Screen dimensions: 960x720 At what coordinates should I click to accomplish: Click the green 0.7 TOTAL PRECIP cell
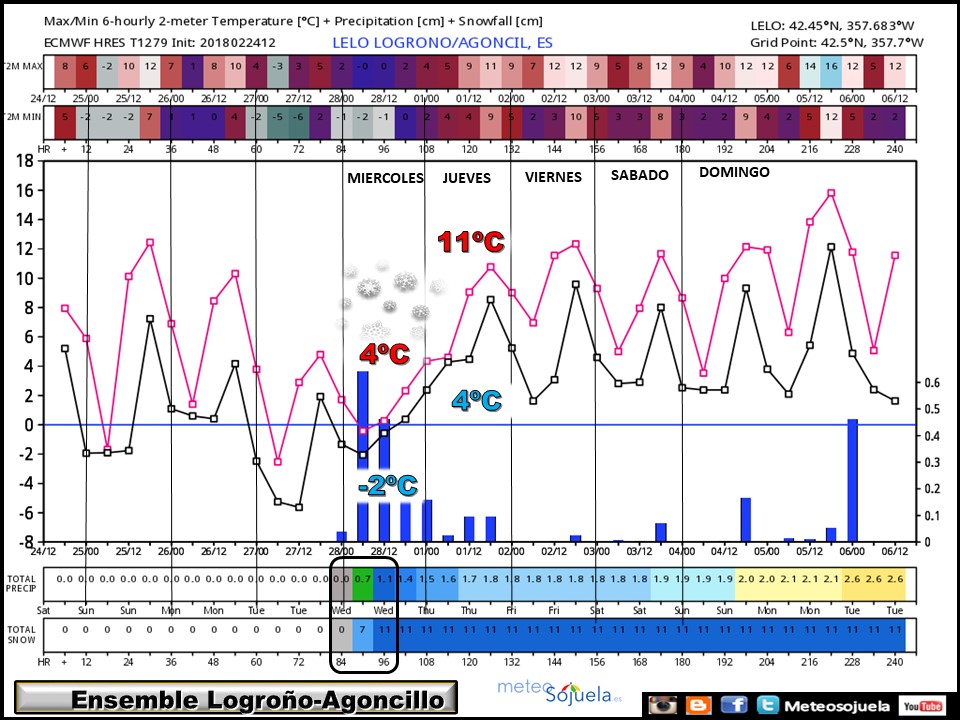click(x=362, y=583)
